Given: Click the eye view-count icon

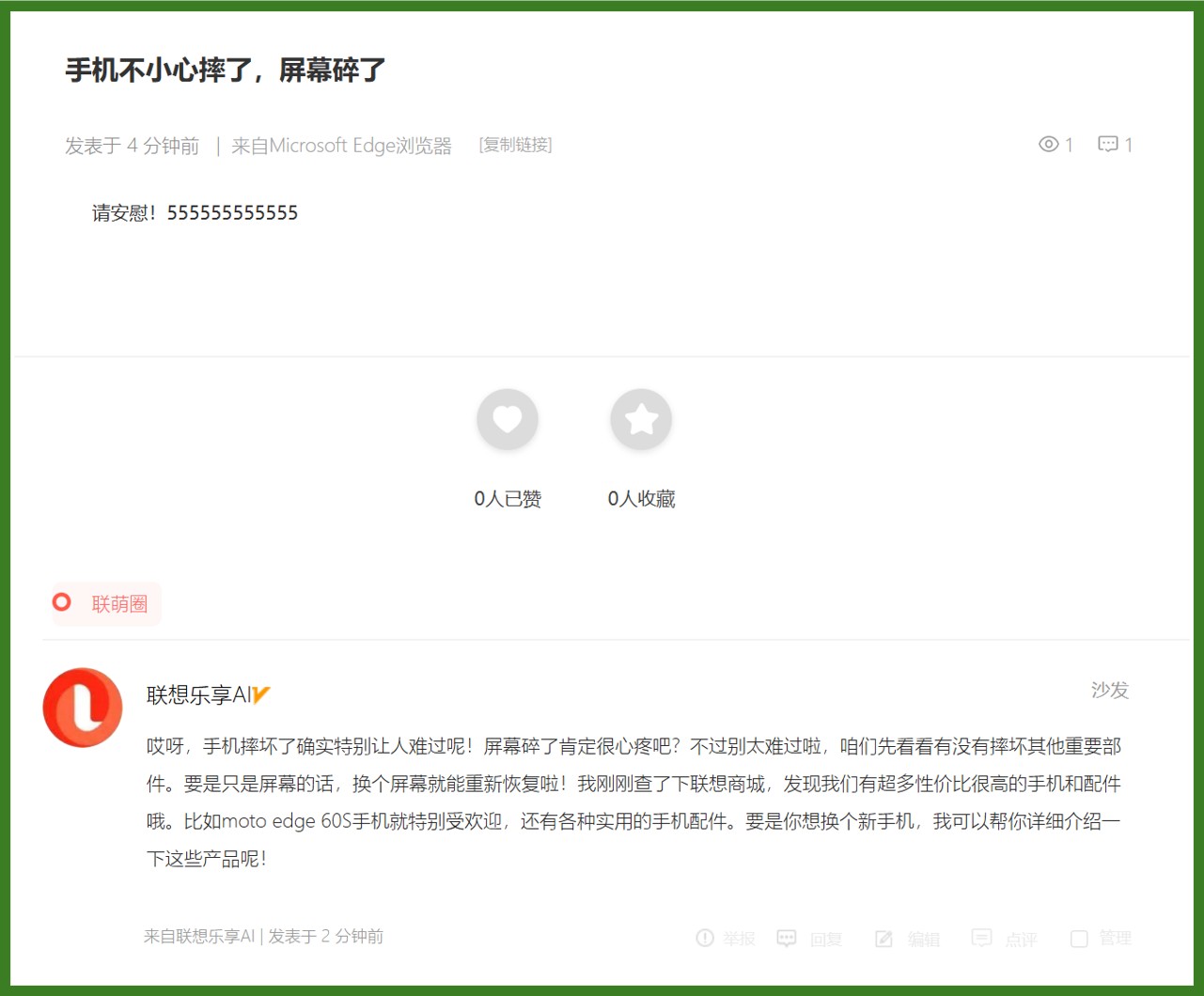Looking at the screenshot, I should click(x=1048, y=145).
